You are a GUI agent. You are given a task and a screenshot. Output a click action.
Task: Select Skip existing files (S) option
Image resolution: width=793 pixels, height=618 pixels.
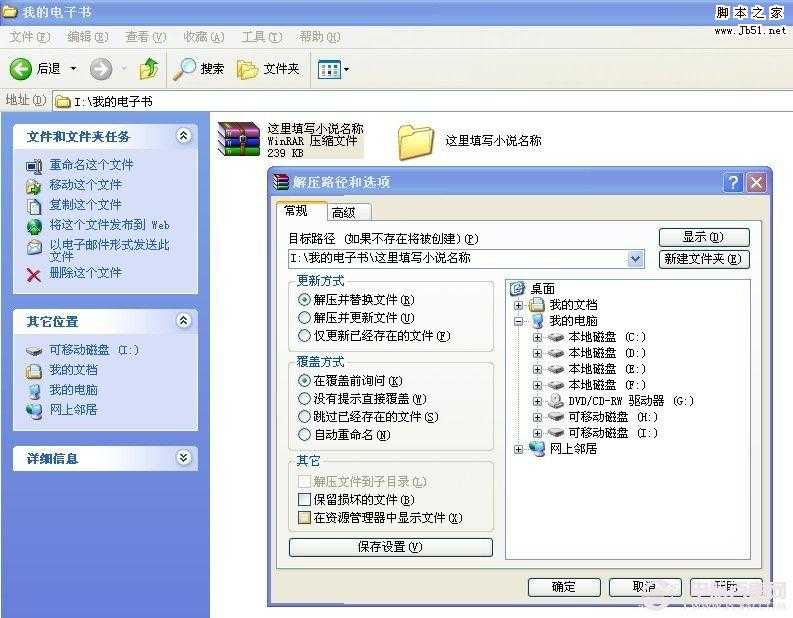tap(304, 417)
